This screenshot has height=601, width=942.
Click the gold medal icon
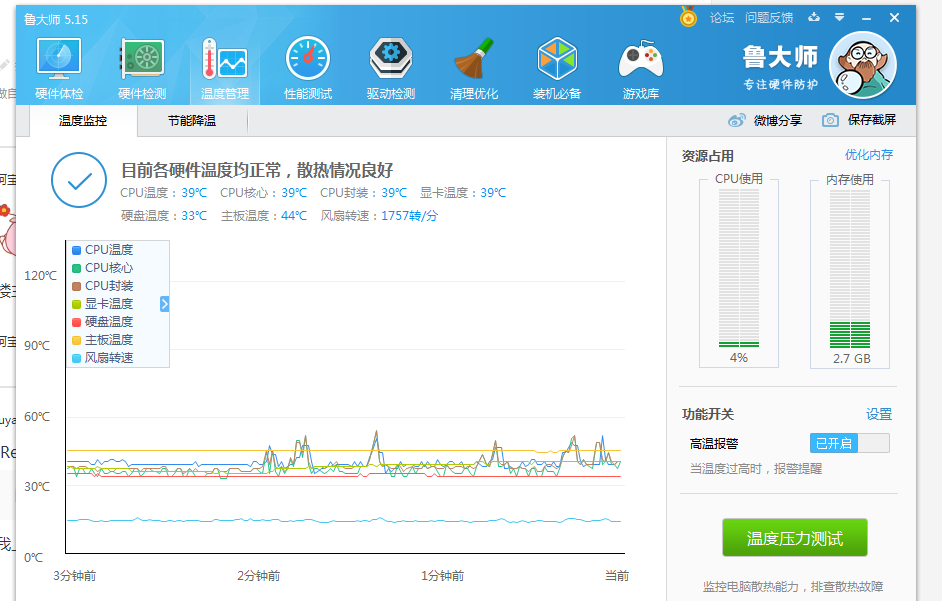(x=688, y=17)
